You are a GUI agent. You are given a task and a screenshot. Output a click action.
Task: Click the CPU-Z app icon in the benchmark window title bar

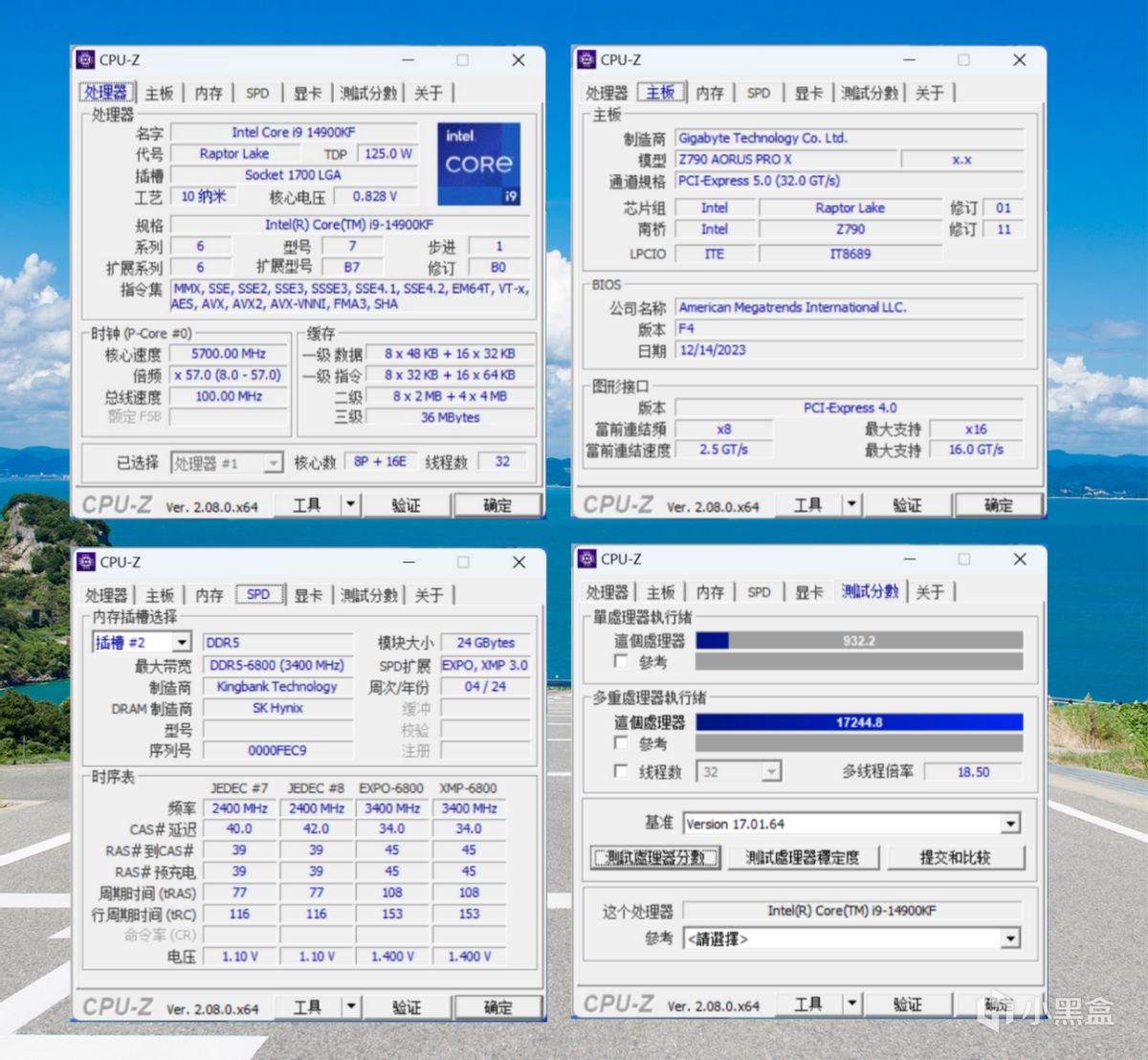coord(587,559)
